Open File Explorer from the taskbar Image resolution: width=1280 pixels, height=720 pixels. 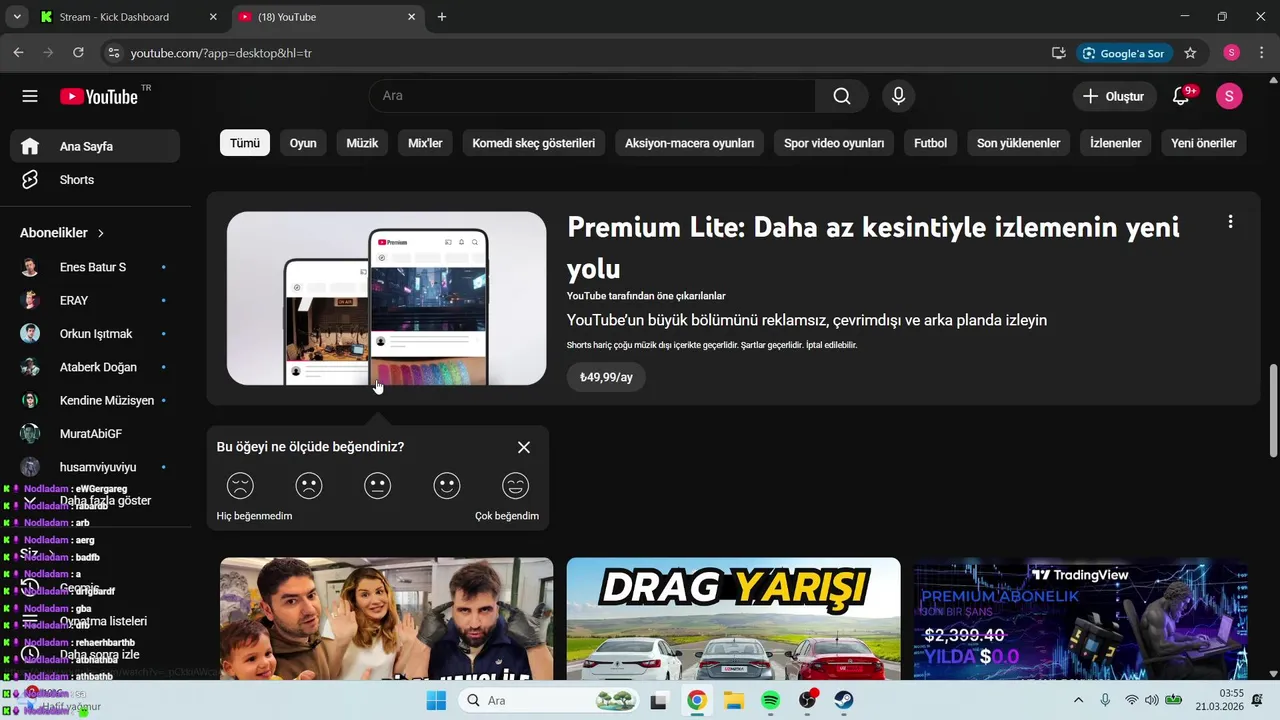point(734,700)
